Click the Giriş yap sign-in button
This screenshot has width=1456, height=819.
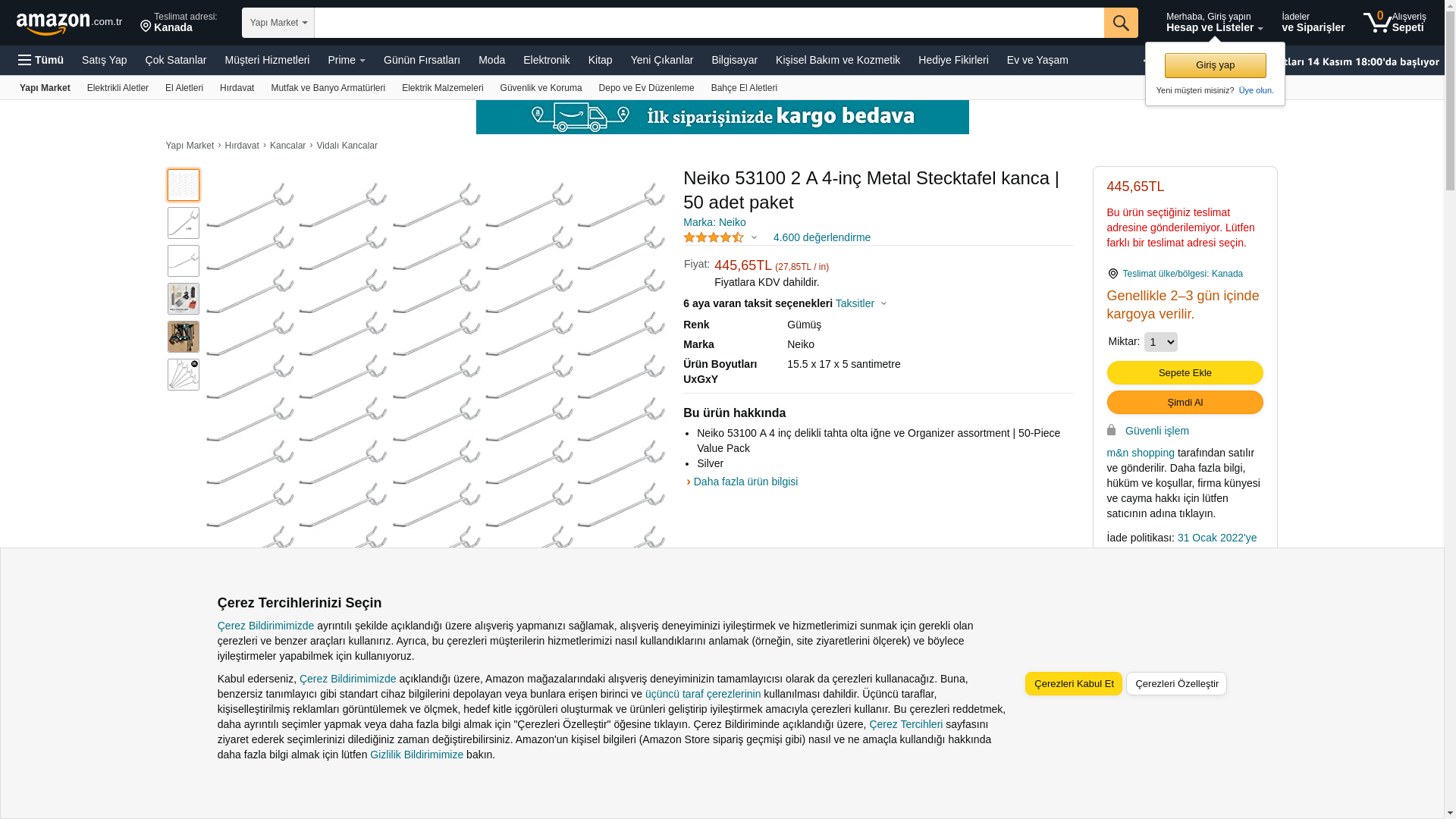[x=1215, y=65]
